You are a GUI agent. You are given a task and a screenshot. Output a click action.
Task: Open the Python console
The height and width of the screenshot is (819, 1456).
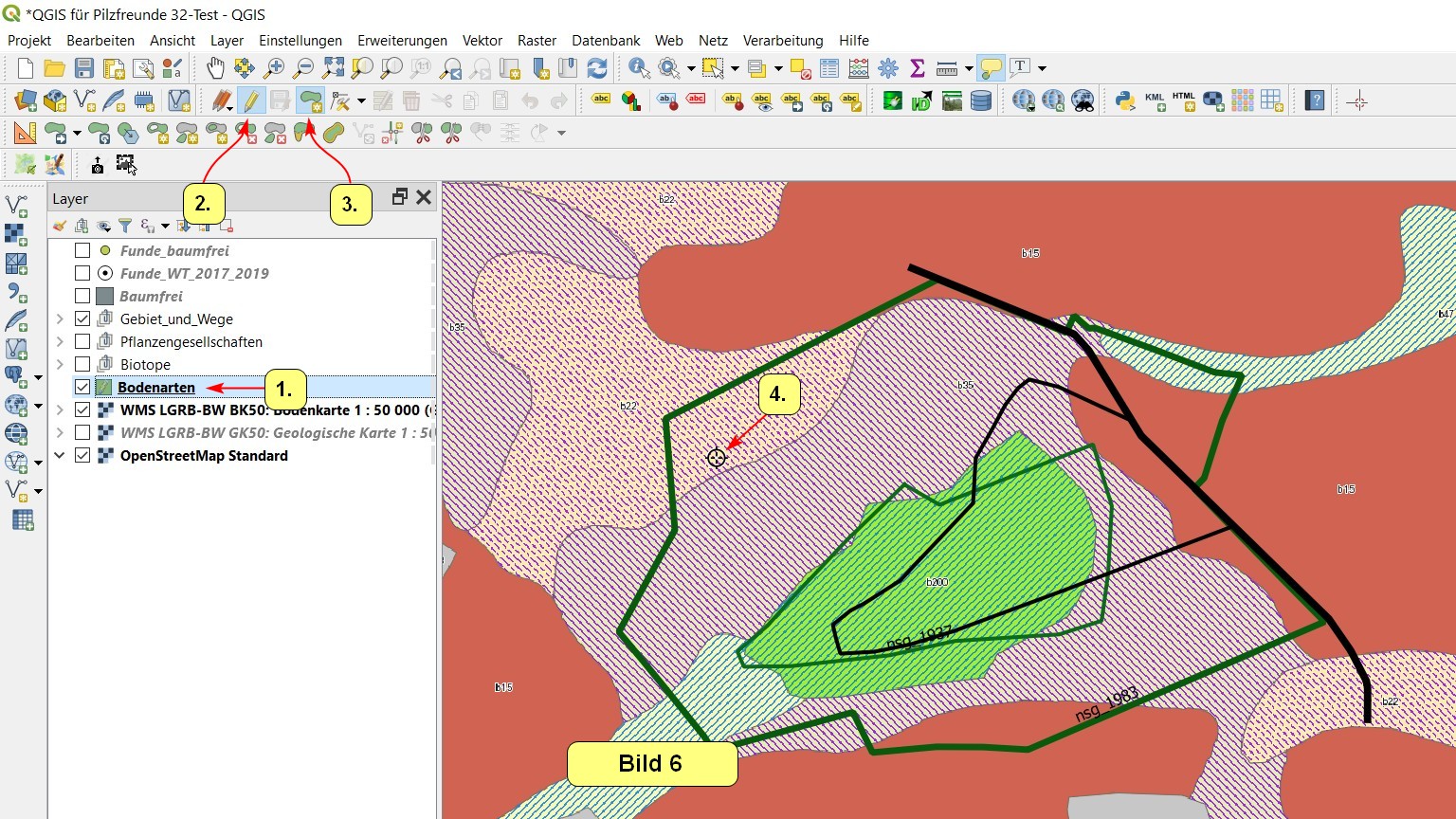click(x=1125, y=100)
